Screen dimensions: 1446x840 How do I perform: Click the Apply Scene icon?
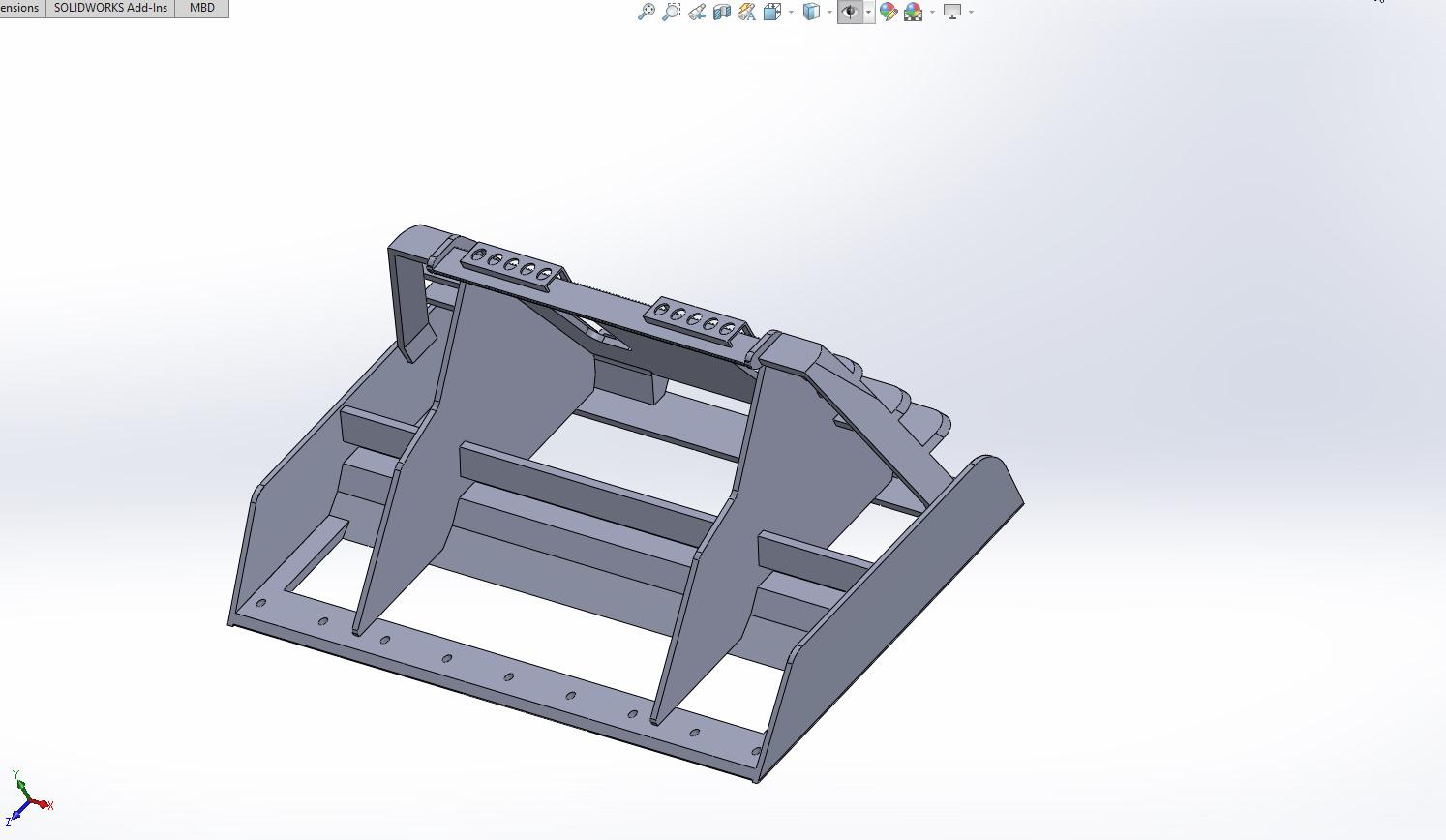coord(913,12)
